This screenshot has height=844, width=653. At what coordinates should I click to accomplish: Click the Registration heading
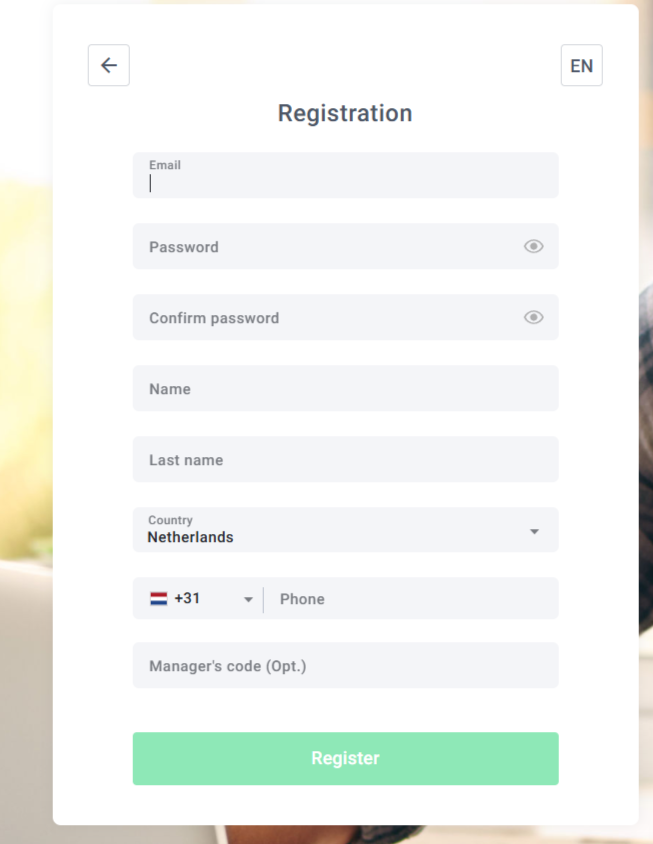(x=345, y=113)
